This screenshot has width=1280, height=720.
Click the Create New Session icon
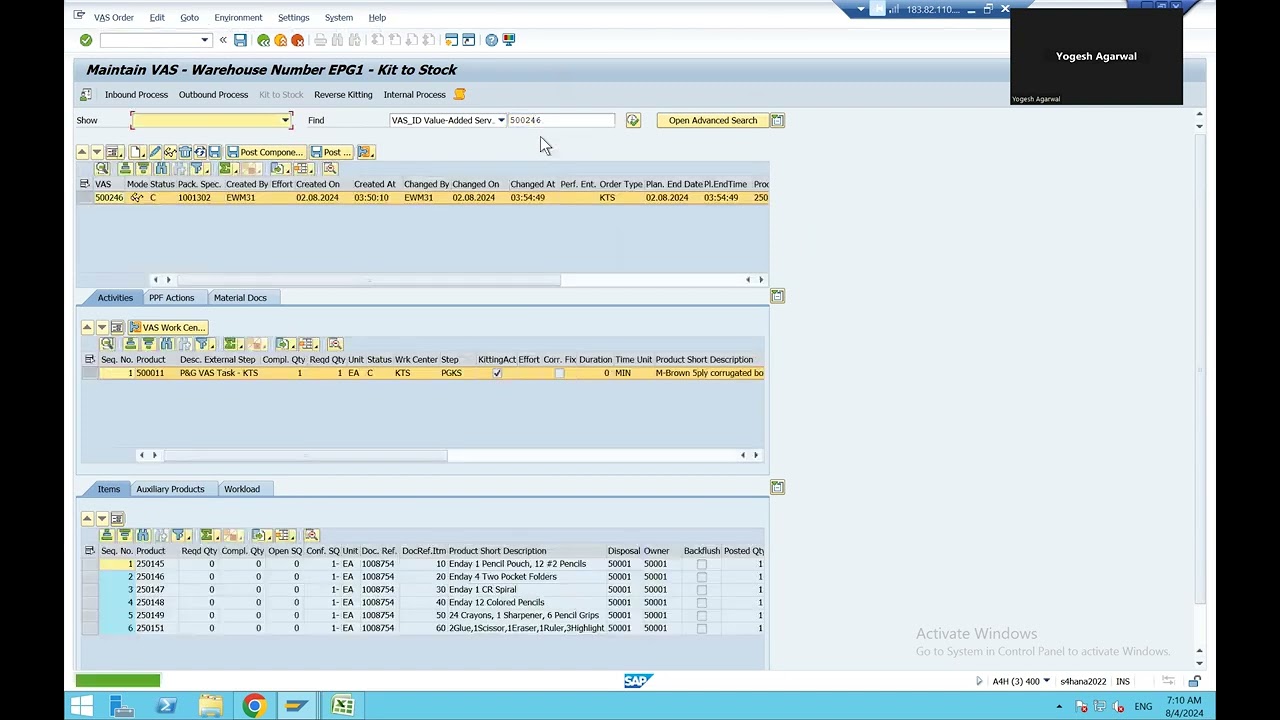451,40
